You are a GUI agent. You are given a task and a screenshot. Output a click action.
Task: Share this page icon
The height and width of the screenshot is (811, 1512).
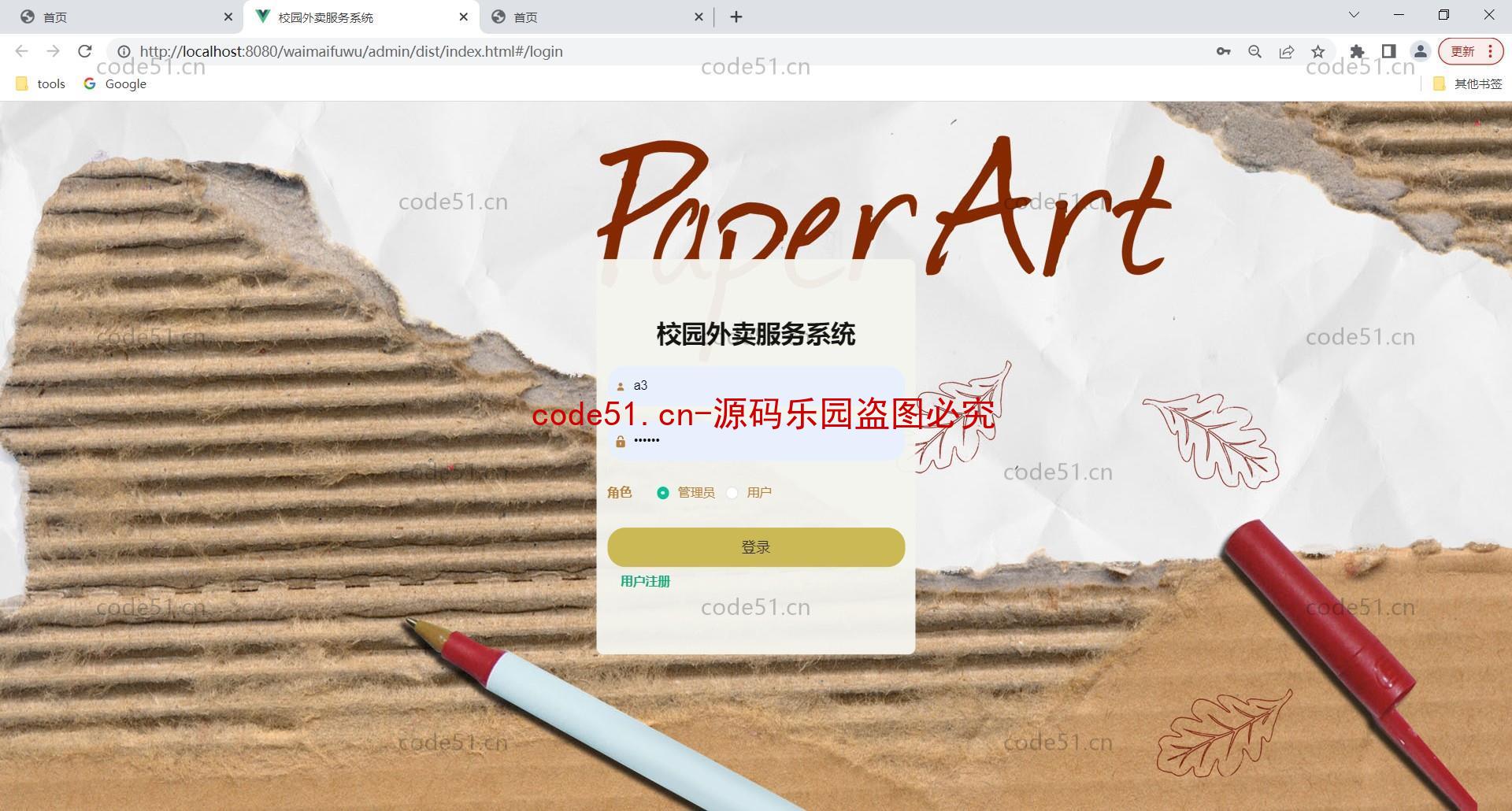1286,51
